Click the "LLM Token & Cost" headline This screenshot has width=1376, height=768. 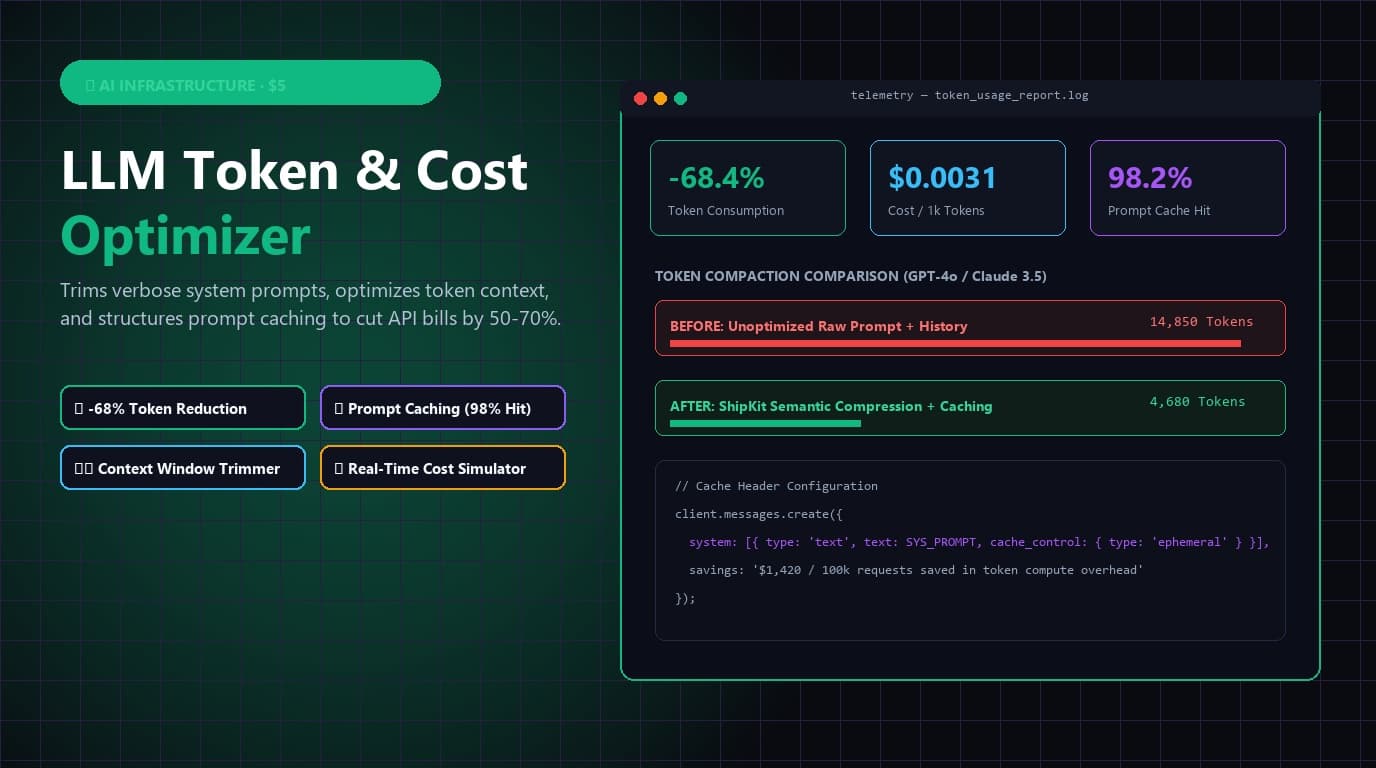pos(294,171)
